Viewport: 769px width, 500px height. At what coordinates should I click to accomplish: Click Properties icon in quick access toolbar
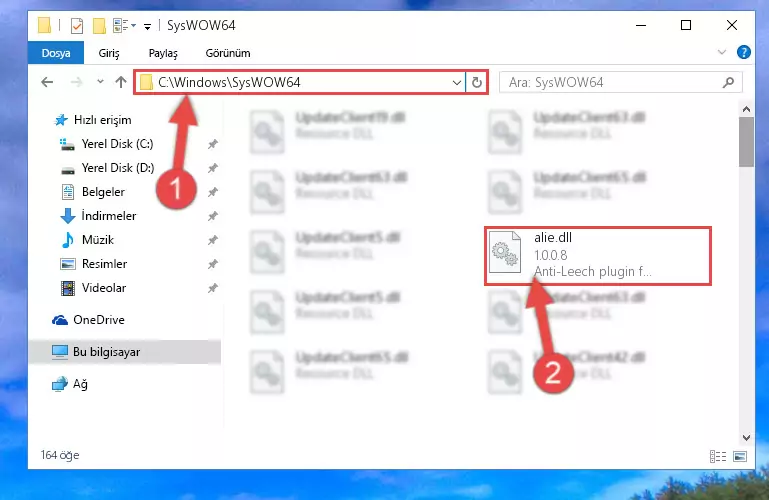(x=77, y=25)
